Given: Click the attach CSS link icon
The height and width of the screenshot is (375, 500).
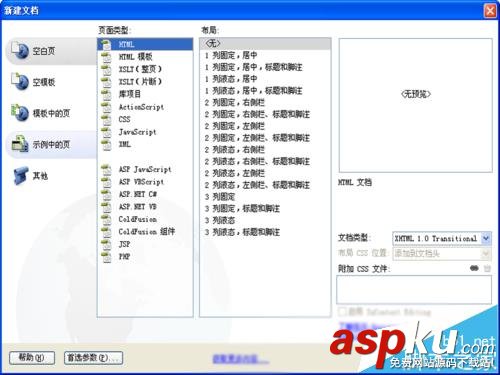Looking at the screenshot, I should coord(474,268).
